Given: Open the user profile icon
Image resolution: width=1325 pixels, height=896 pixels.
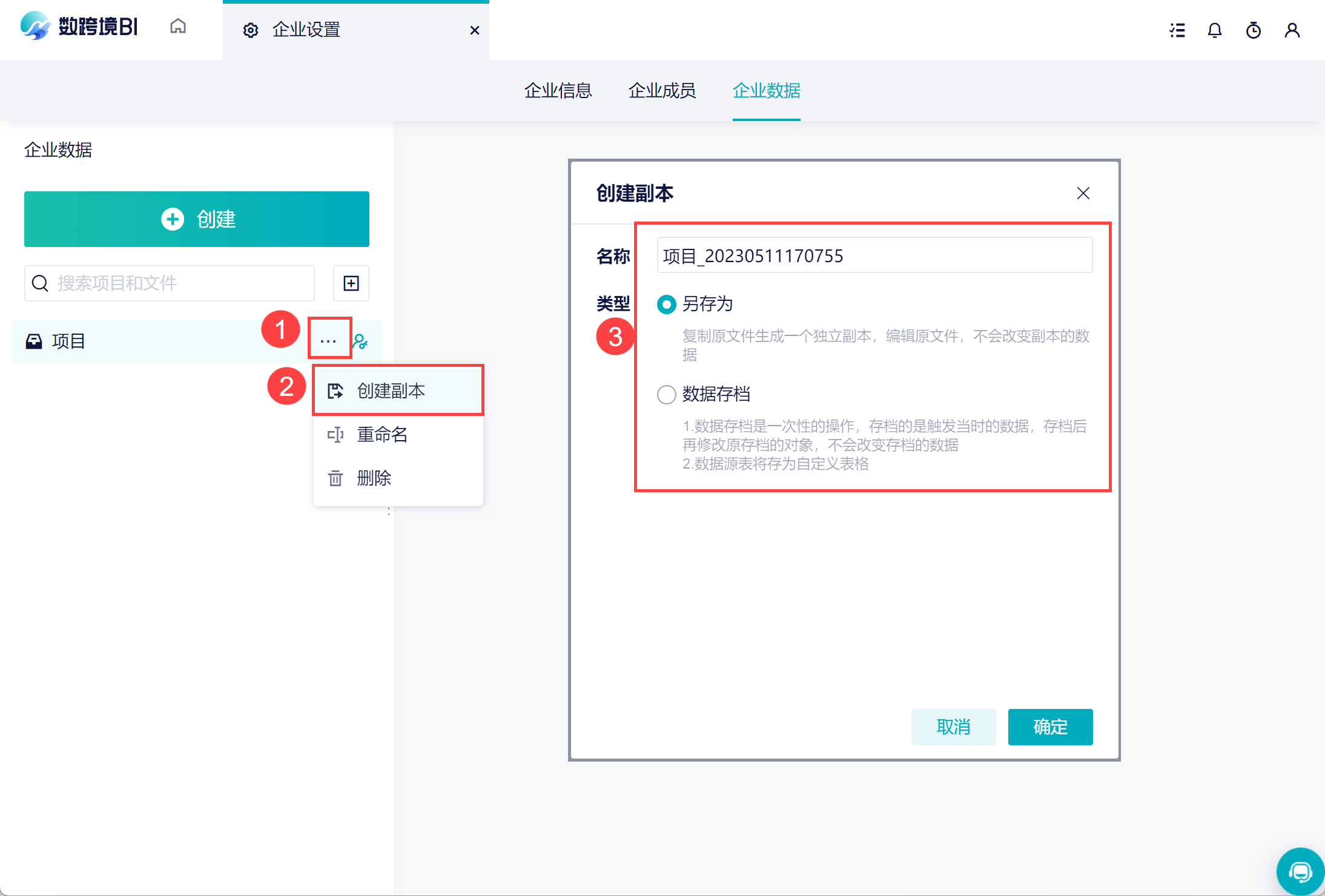Looking at the screenshot, I should pos(1292,30).
